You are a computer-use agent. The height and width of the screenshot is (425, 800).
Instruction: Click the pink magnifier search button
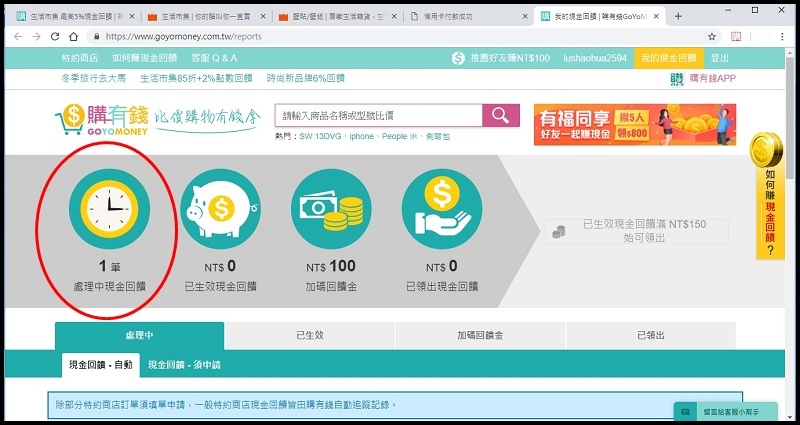click(x=500, y=116)
